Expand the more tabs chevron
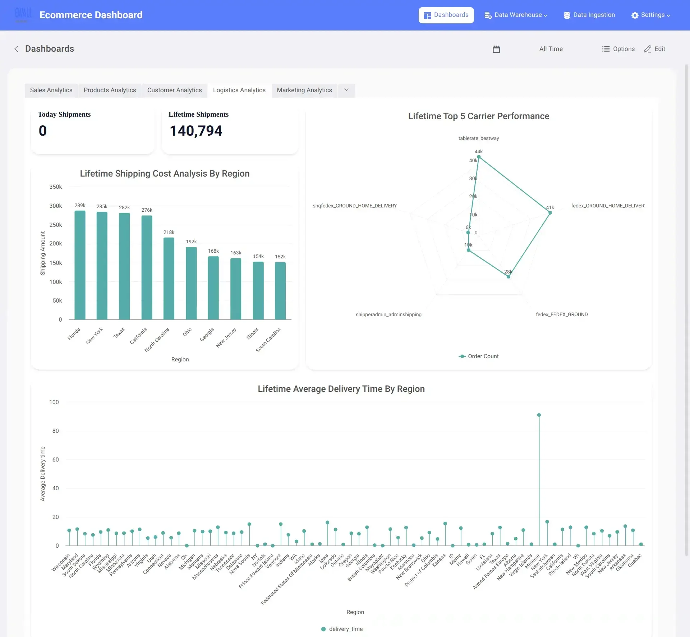Screen dimensions: 690x637 click(346, 90)
